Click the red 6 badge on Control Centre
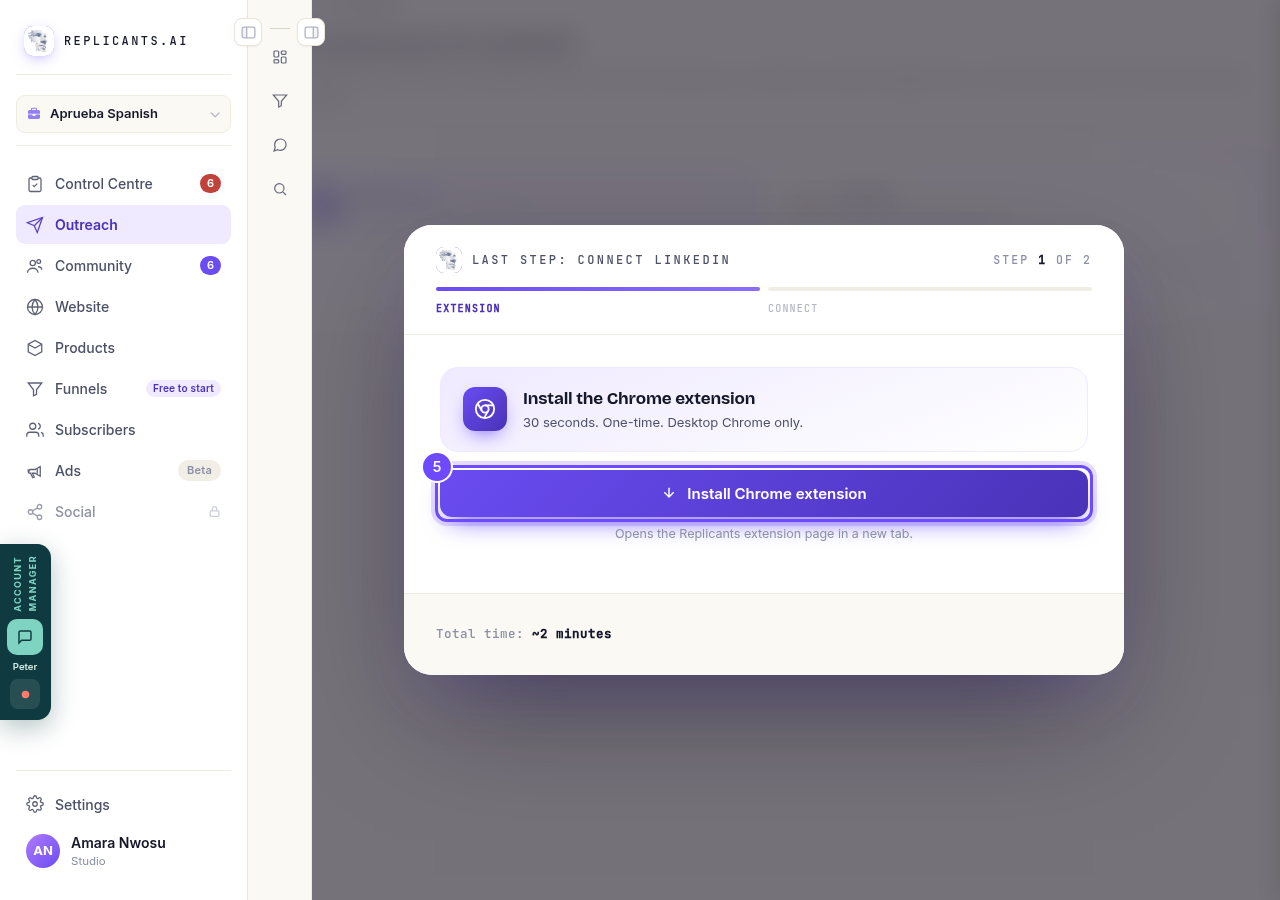1280x900 pixels. (x=210, y=183)
